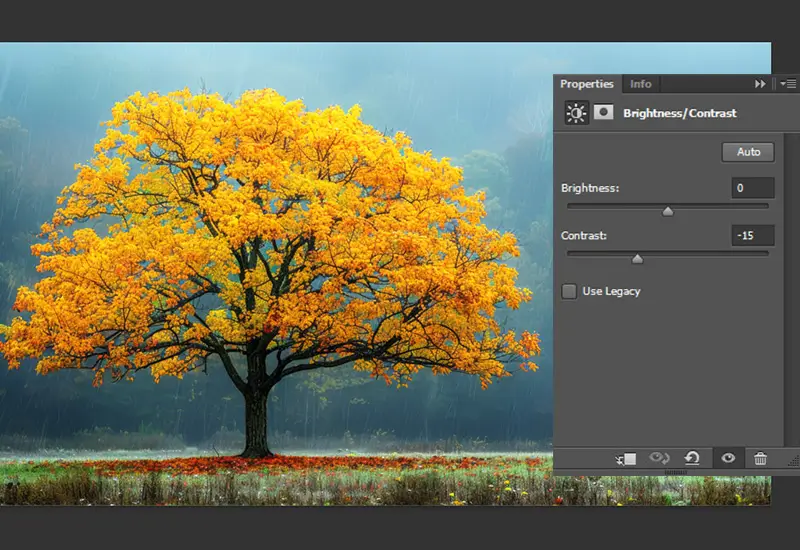Image resolution: width=800 pixels, height=550 pixels.
Task: Click the clip to layer icon
Action: coord(627,458)
